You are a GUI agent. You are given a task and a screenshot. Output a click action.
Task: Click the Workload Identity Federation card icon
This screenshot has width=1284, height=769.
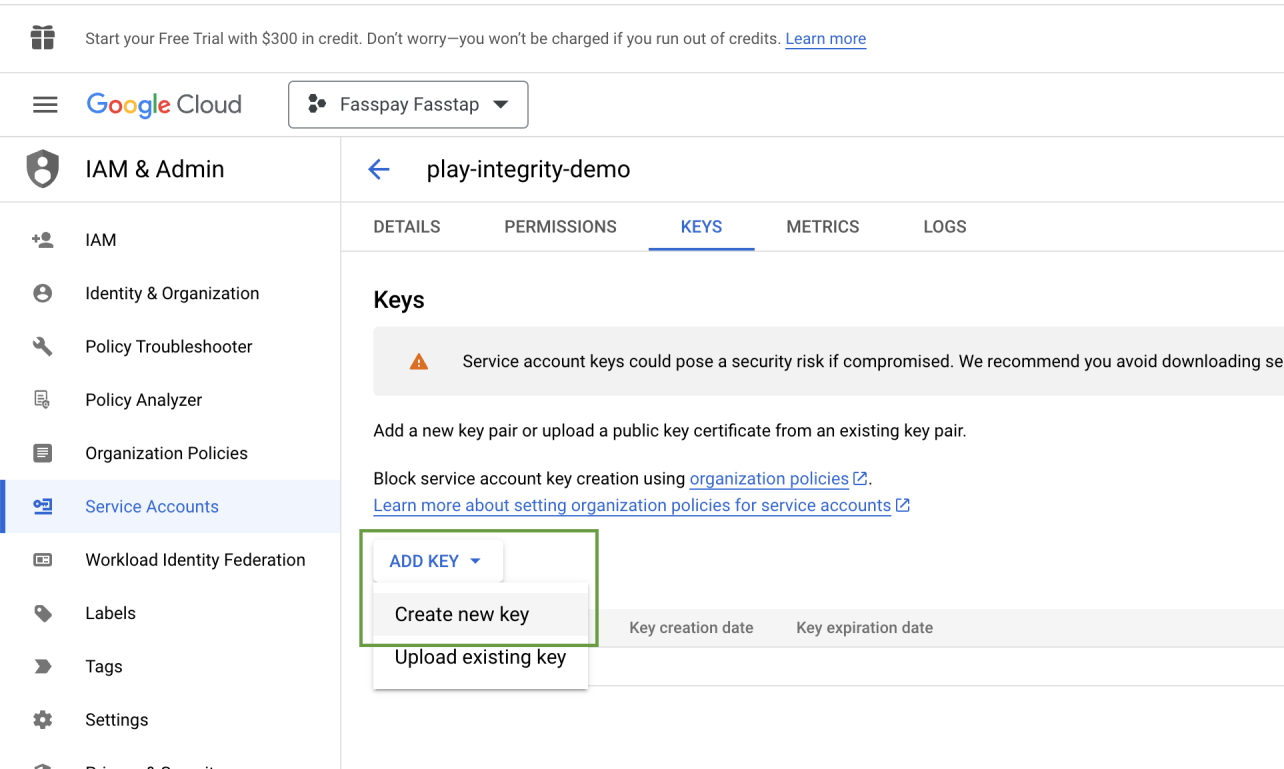pyautogui.click(x=42, y=560)
